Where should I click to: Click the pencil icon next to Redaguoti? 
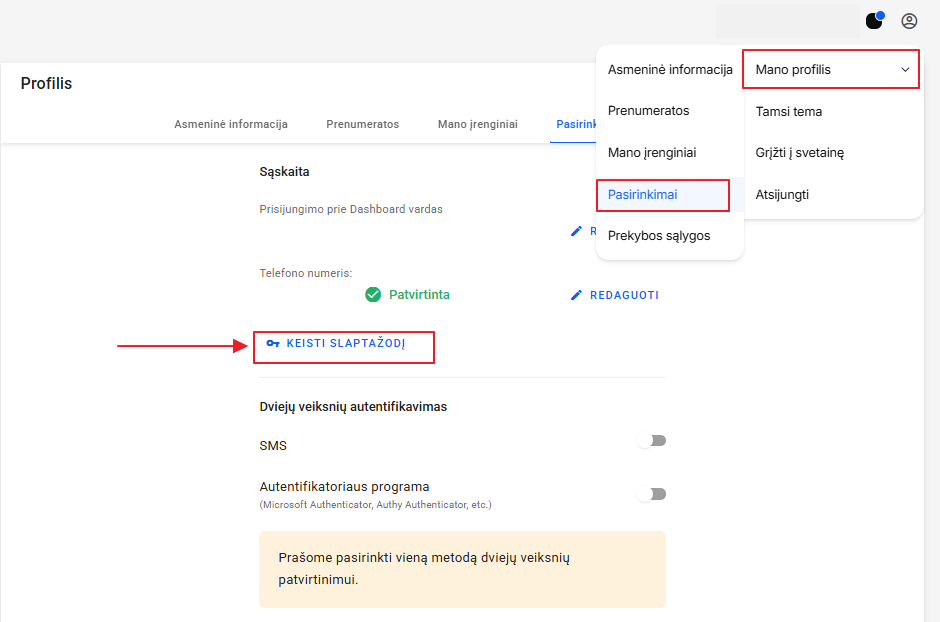point(576,295)
